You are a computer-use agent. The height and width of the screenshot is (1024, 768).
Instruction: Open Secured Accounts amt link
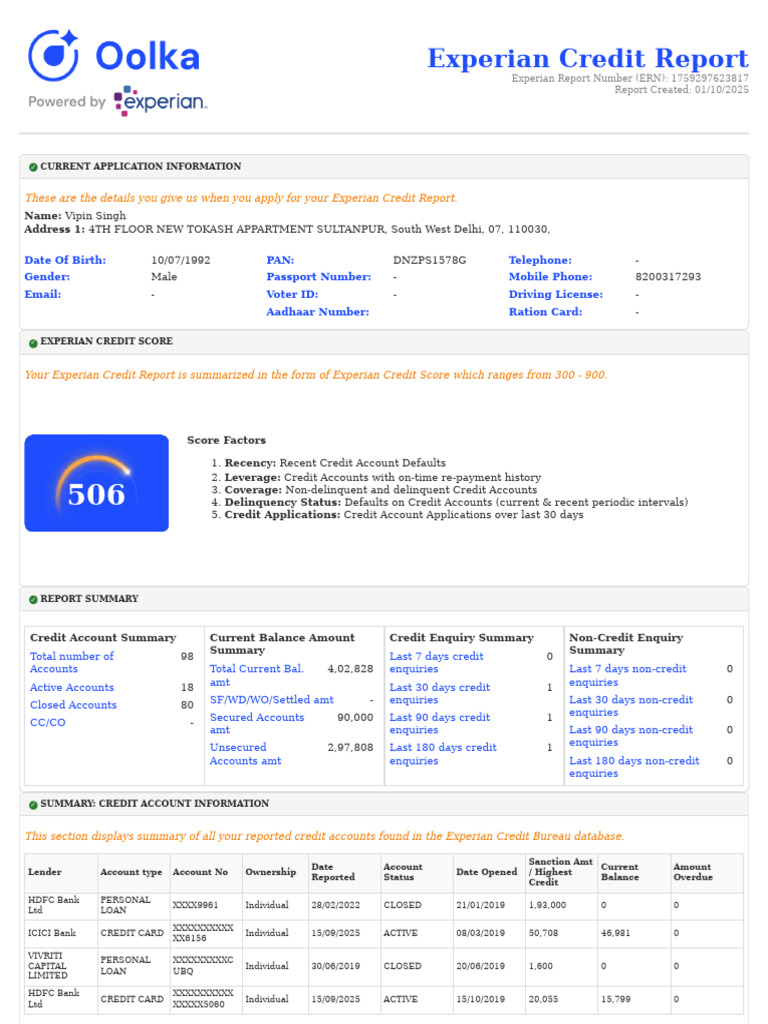click(x=257, y=723)
